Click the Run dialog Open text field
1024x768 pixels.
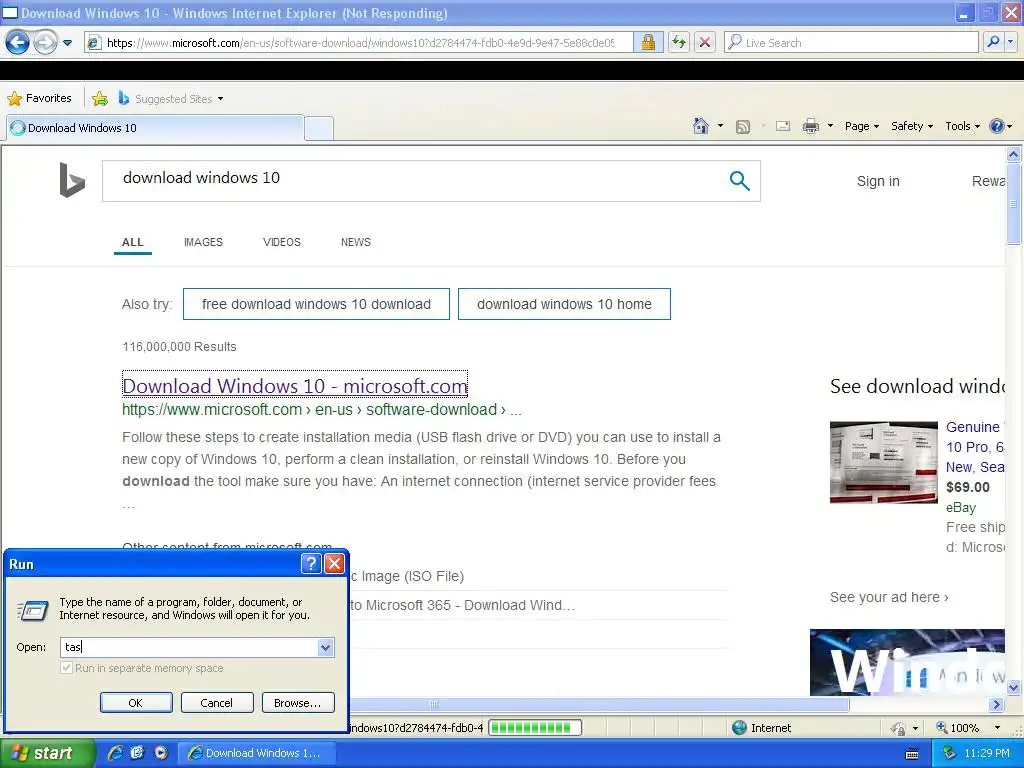[188, 647]
